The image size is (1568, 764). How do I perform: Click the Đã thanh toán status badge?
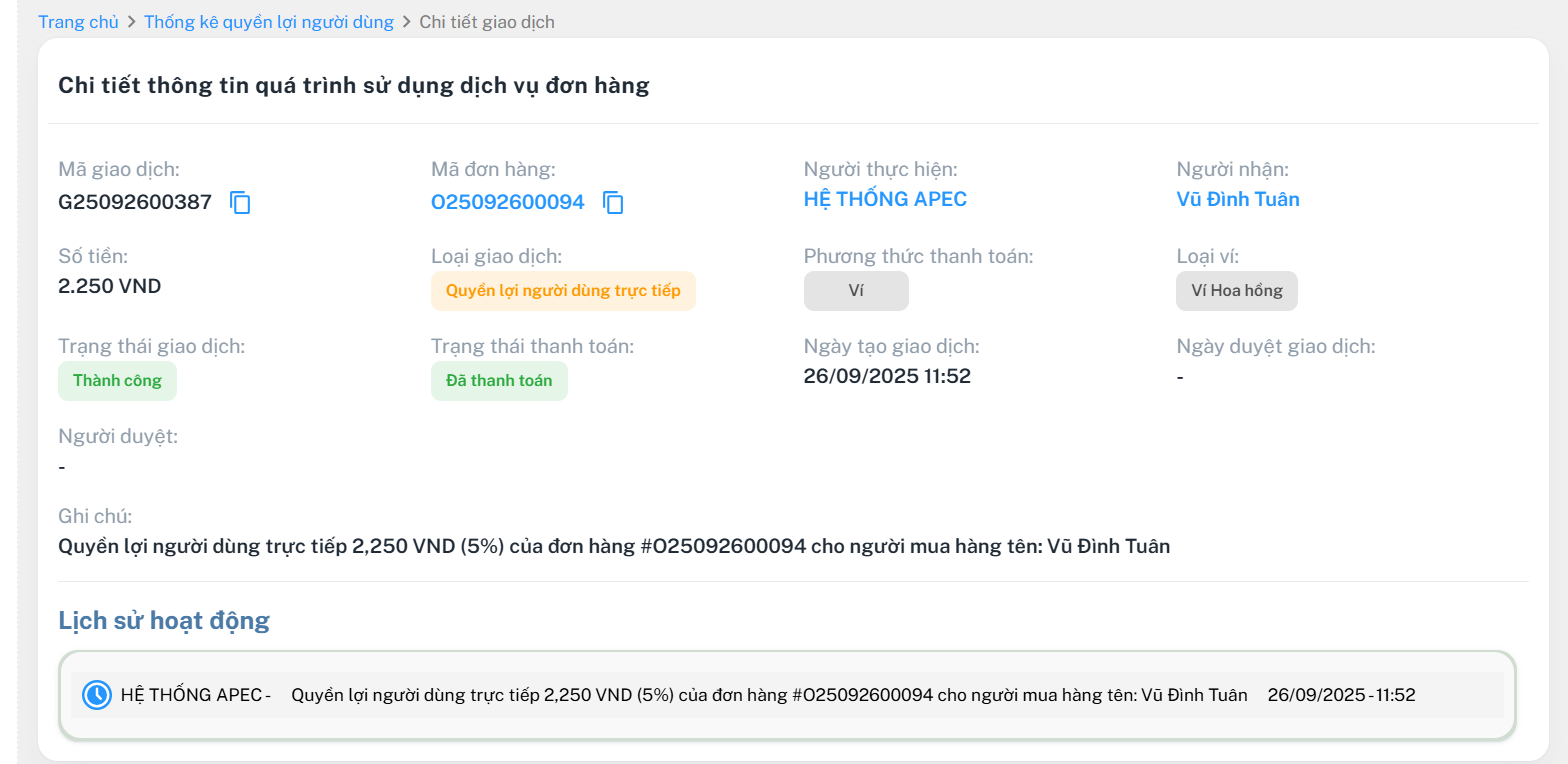click(499, 381)
